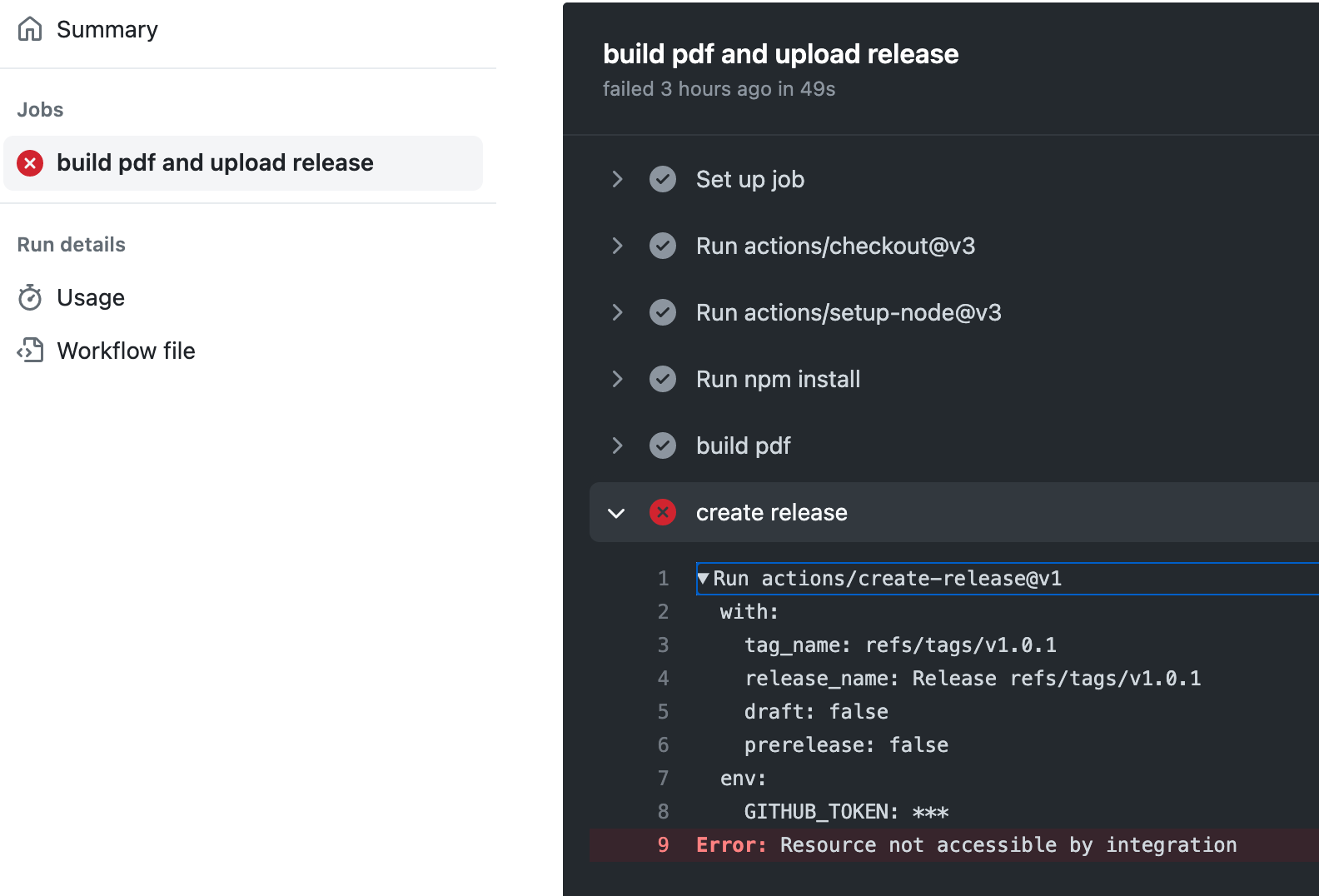The width and height of the screenshot is (1319, 896).
Task: Click the Usage stopwatch icon
Action: (x=30, y=297)
